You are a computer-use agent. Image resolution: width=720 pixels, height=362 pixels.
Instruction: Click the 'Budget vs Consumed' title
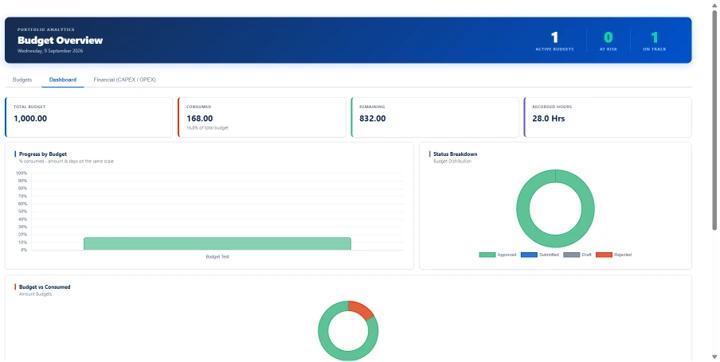click(x=45, y=287)
